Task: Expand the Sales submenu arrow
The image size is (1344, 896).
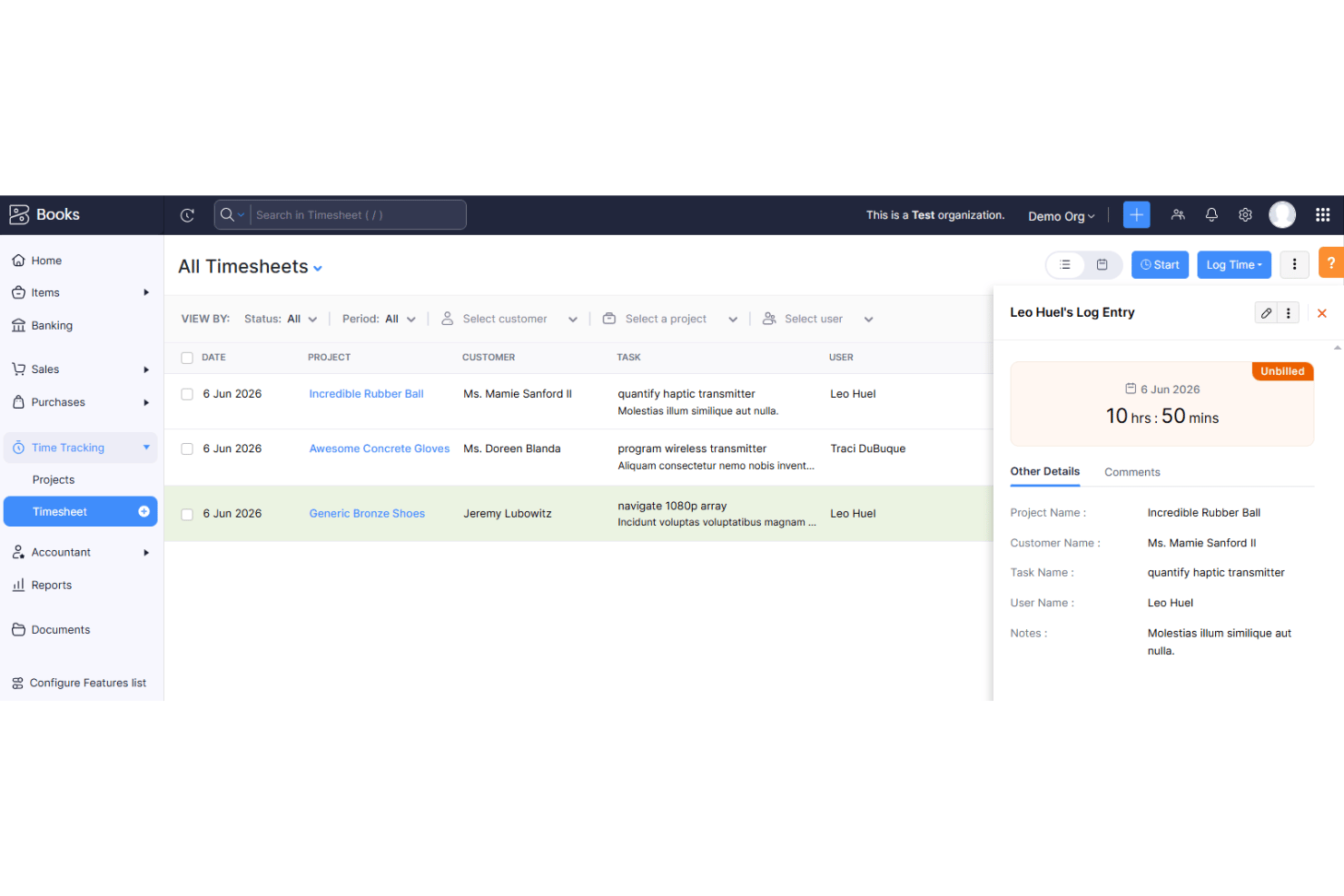Action: click(146, 369)
